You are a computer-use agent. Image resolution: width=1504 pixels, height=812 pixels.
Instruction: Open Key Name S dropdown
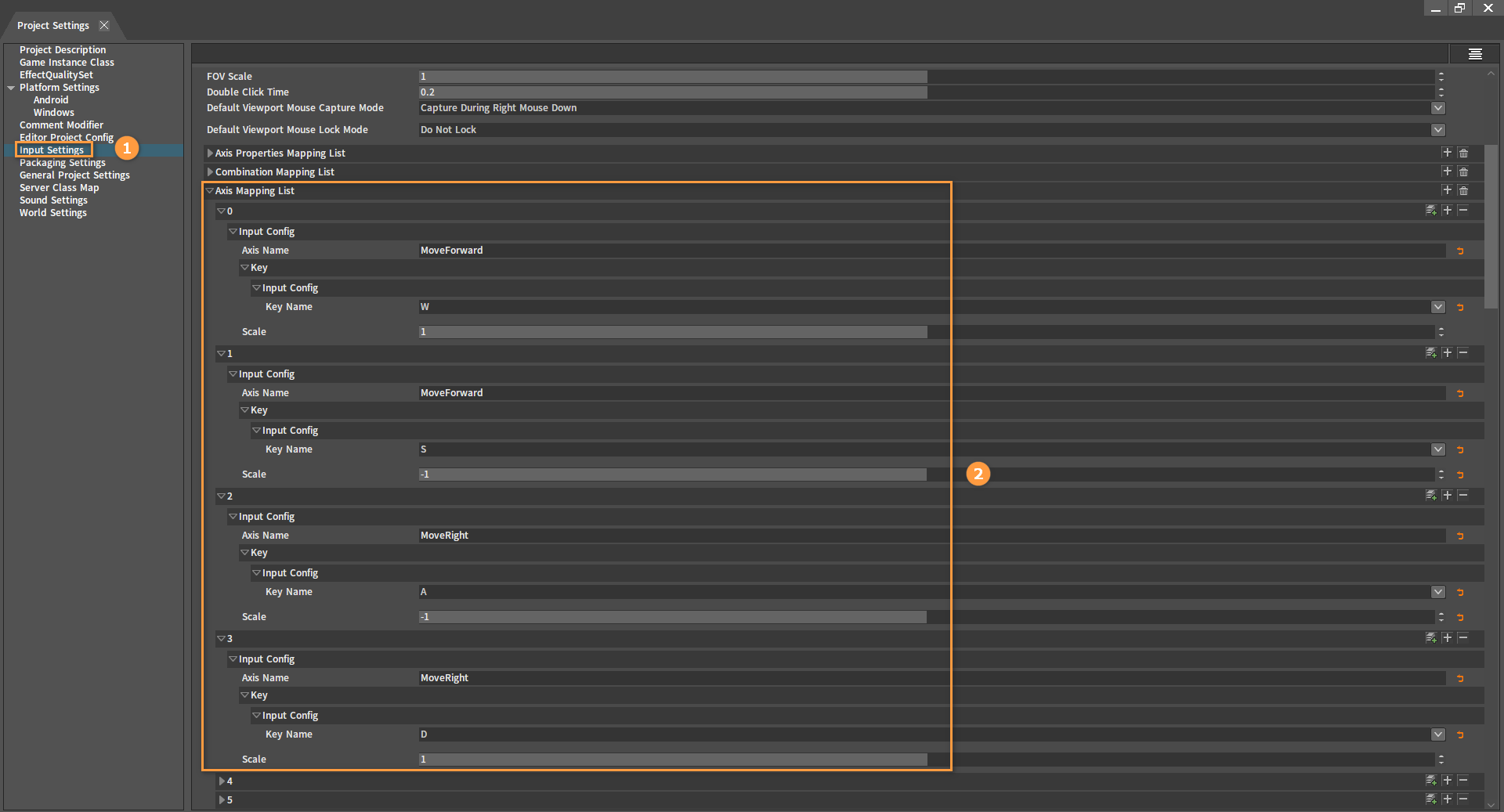1438,449
